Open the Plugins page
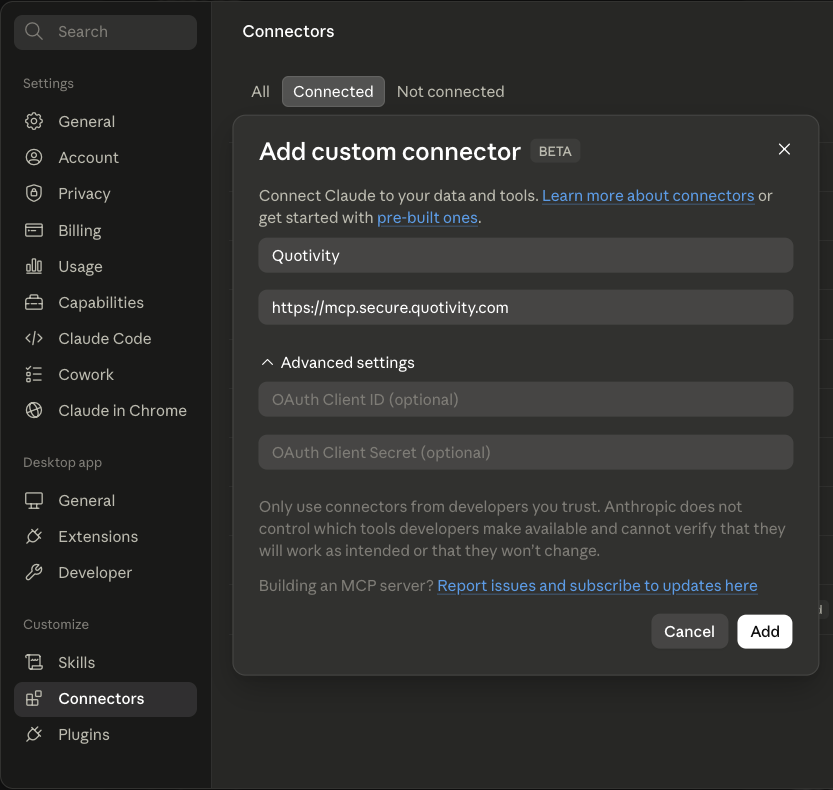The width and height of the screenshot is (833, 790). (x=105, y=735)
